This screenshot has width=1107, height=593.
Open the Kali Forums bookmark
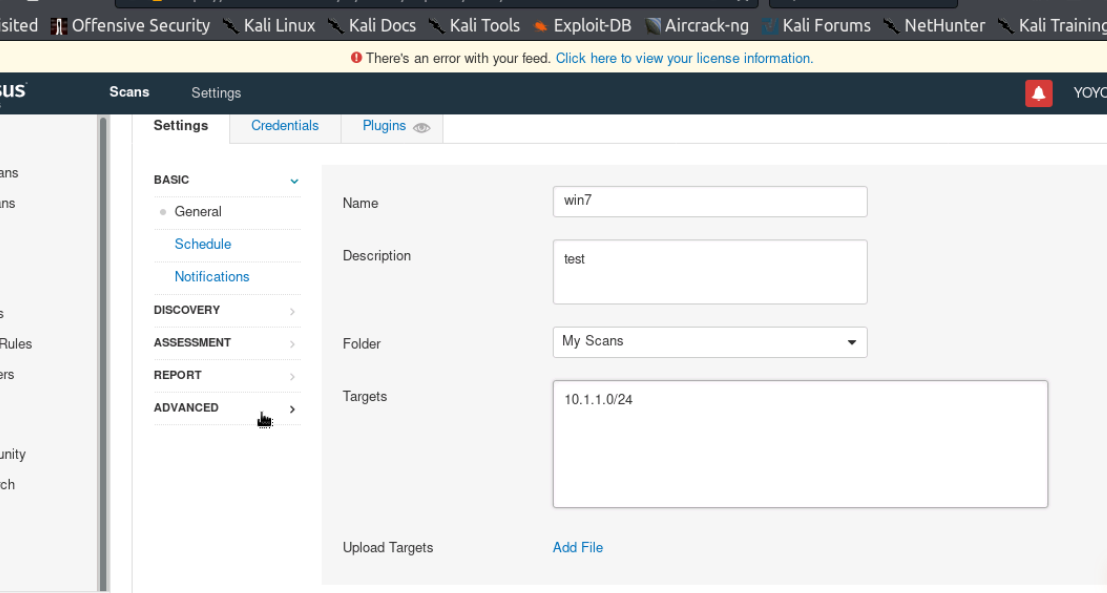[815, 26]
